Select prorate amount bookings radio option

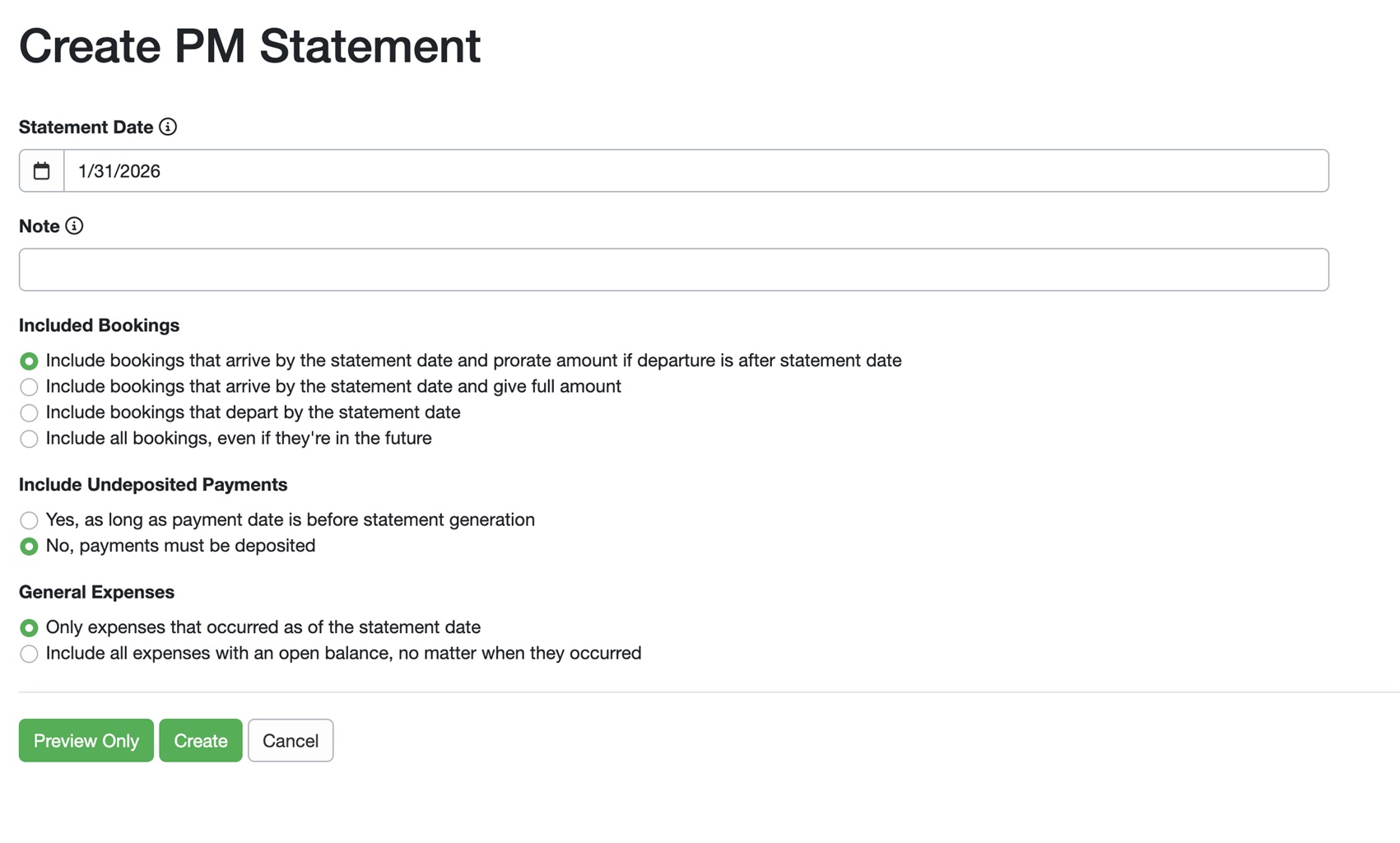29,361
